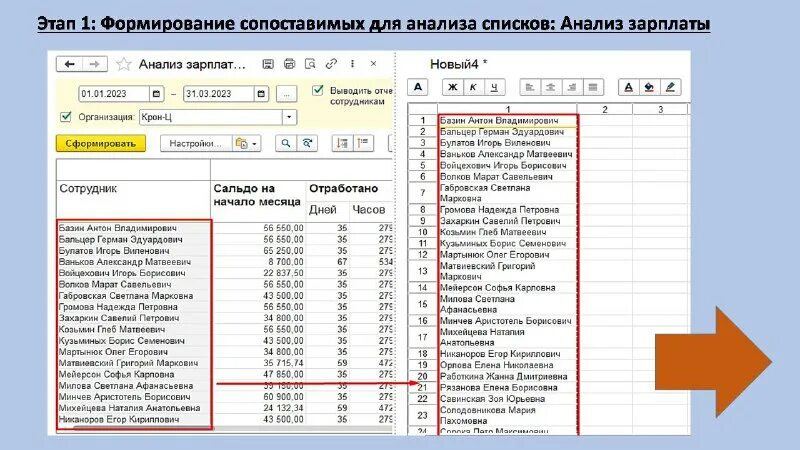800x450 pixels.
Task: Click saldo value 22 837,50 in report
Action: tap(283, 273)
